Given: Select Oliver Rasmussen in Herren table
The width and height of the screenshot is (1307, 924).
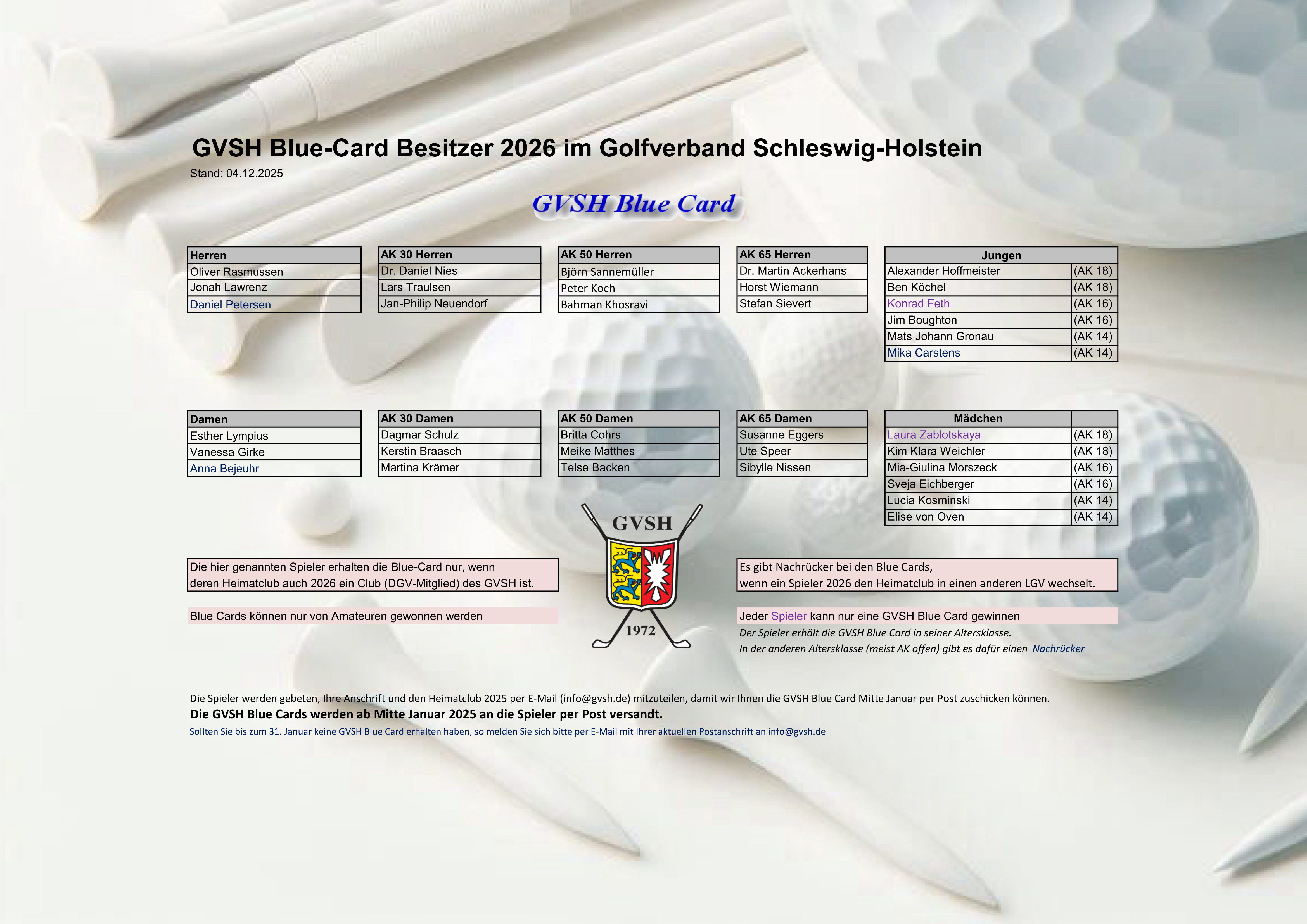Looking at the screenshot, I should click(236, 272).
